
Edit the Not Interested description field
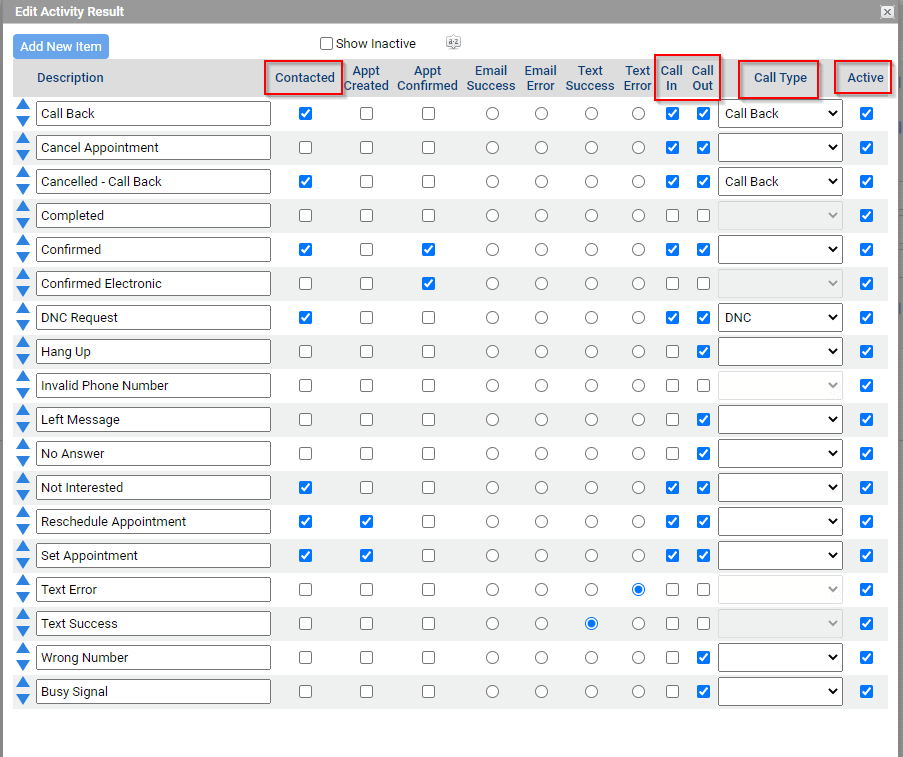(153, 487)
